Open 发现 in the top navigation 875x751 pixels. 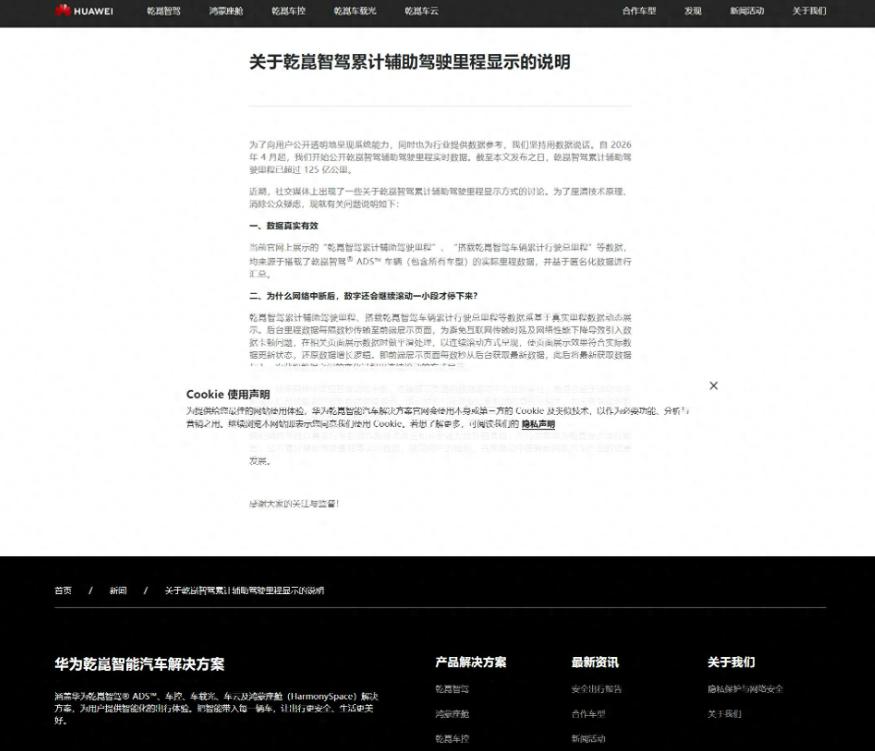pos(693,11)
